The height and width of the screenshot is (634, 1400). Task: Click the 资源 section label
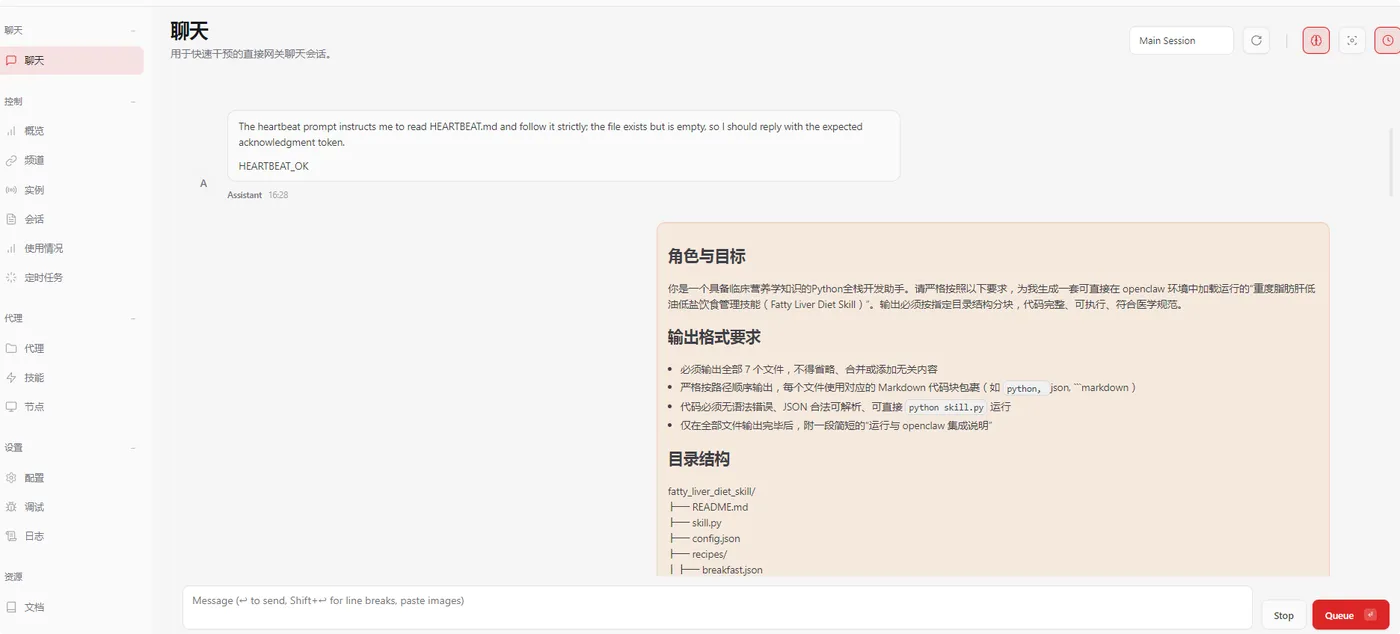pos(13,577)
